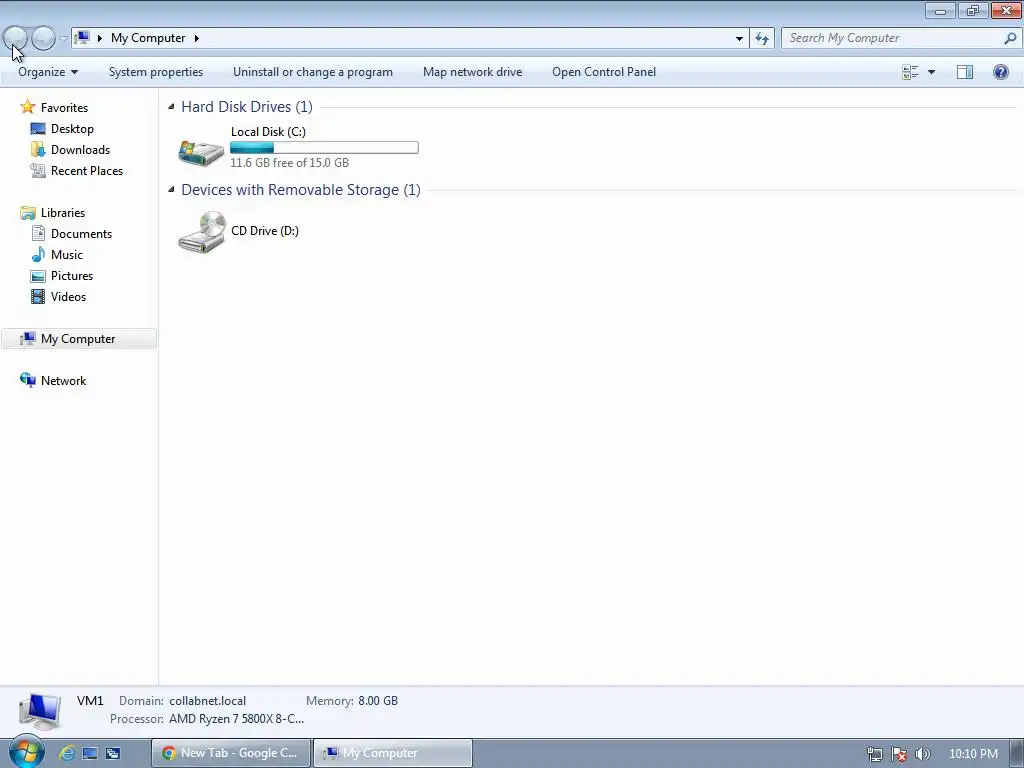
Task: Click the 10:10 PM clock
Action: (973, 753)
